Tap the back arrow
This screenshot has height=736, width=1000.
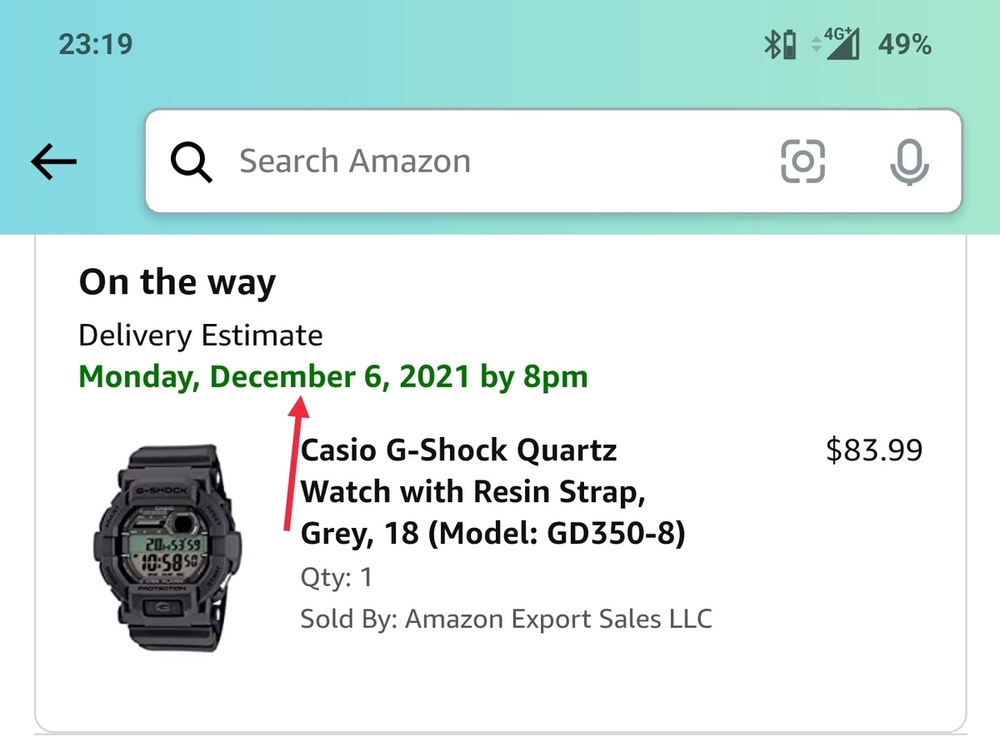(54, 162)
